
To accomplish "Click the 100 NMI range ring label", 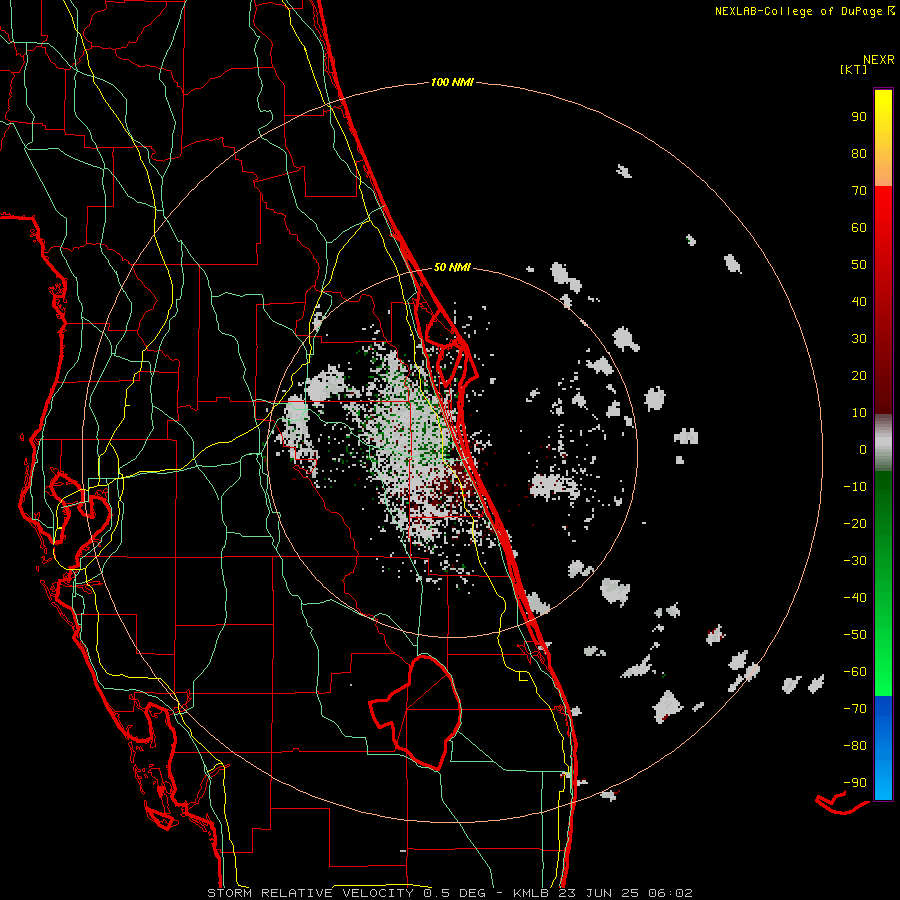I will coord(452,82).
